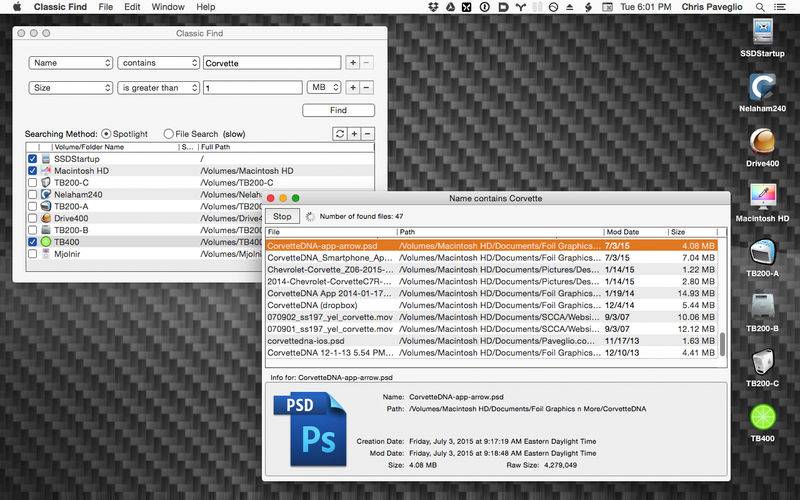Open the Dropbox menu bar icon

433,7
